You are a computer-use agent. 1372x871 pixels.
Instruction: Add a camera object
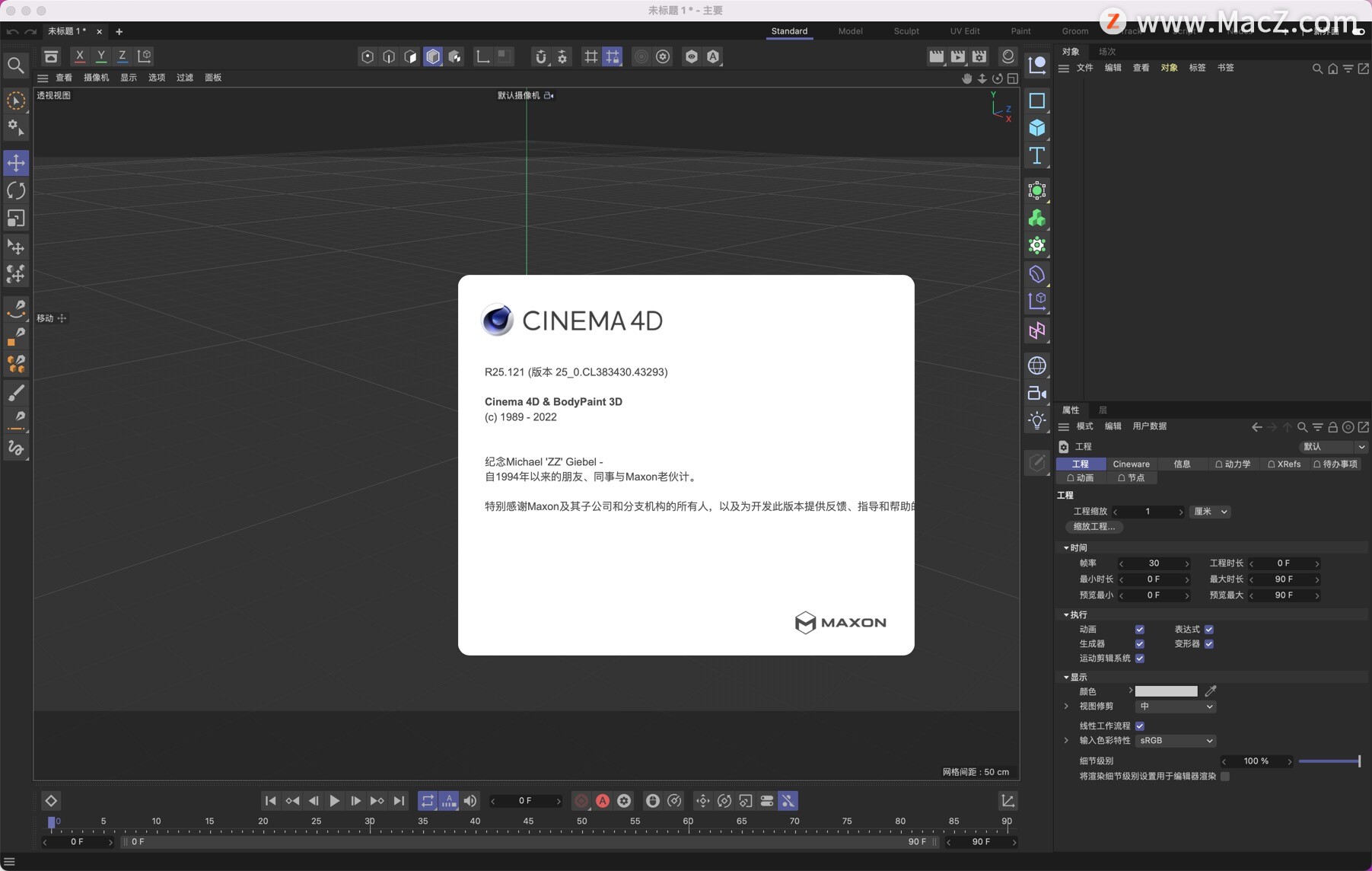point(1036,393)
